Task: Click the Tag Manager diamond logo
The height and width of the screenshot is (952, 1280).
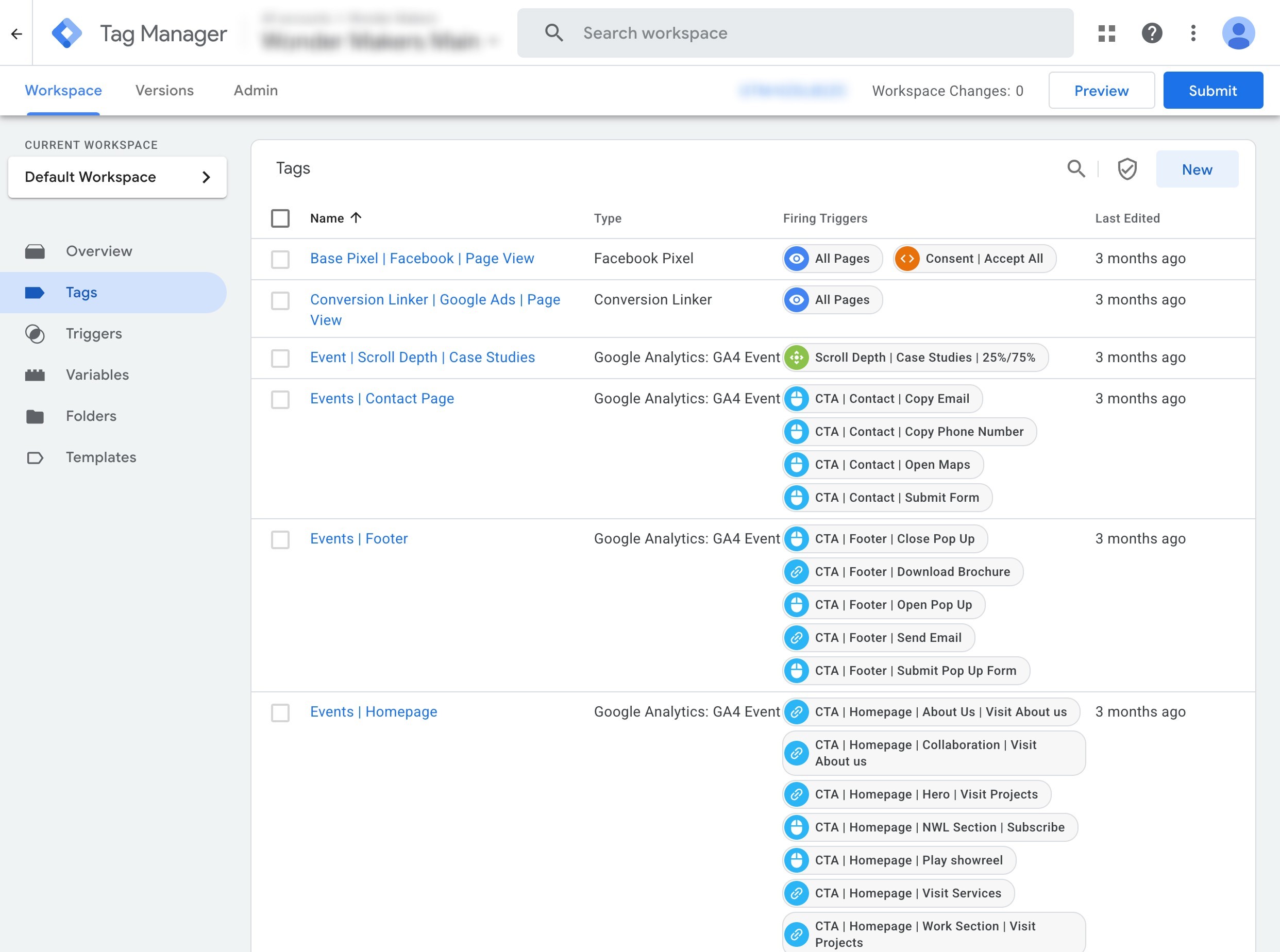Action: (67, 33)
